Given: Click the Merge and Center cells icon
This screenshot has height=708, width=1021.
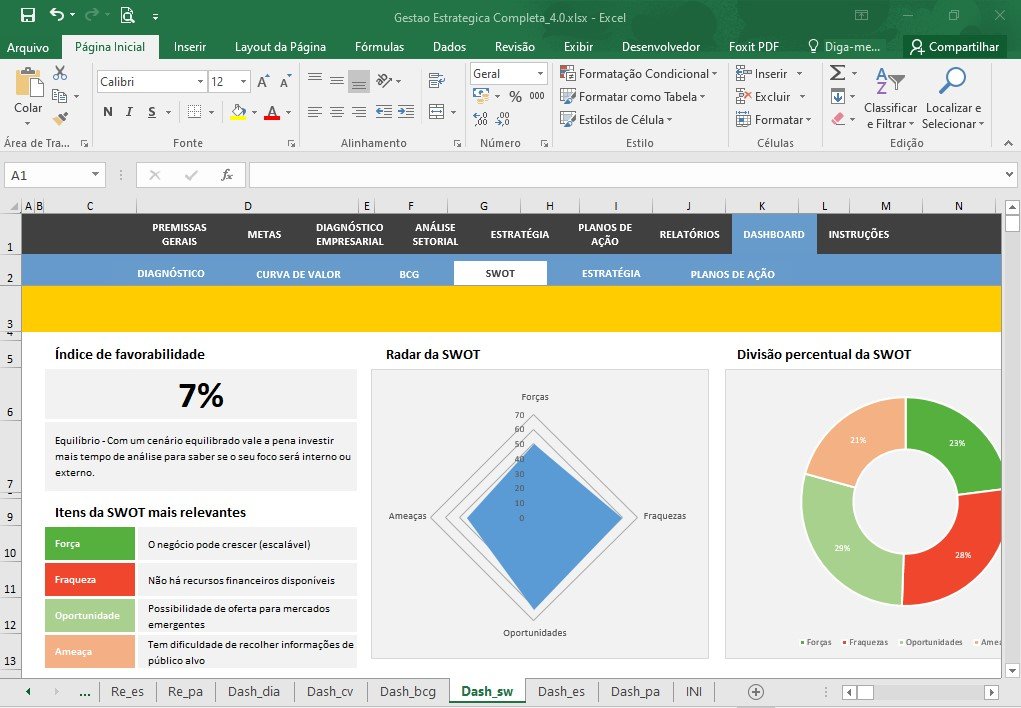Looking at the screenshot, I should (437, 112).
